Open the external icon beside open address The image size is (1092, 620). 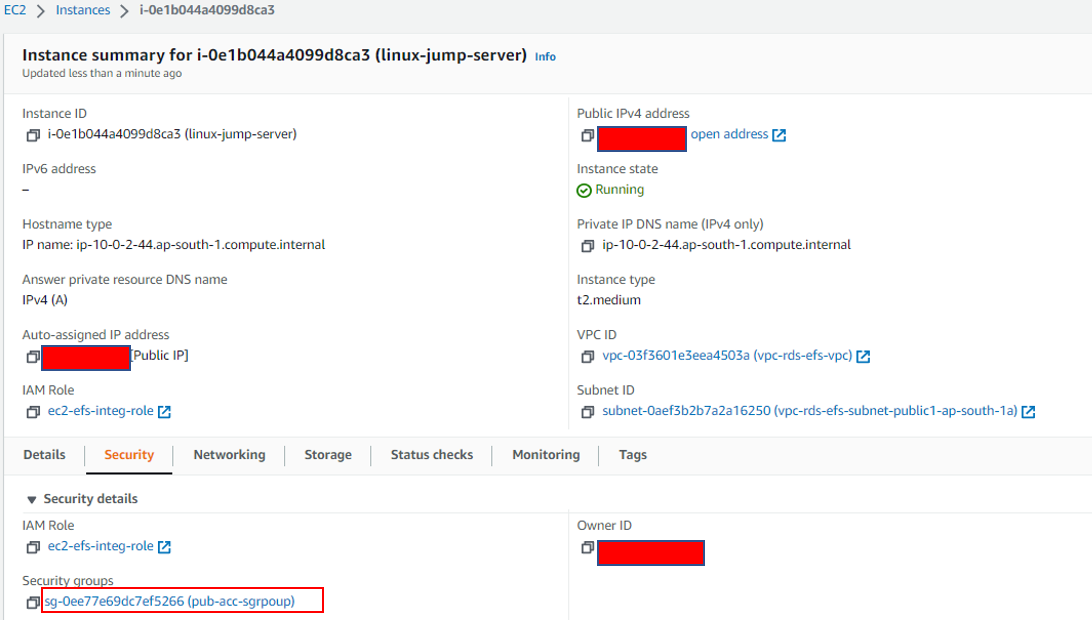pyautogui.click(x=779, y=135)
